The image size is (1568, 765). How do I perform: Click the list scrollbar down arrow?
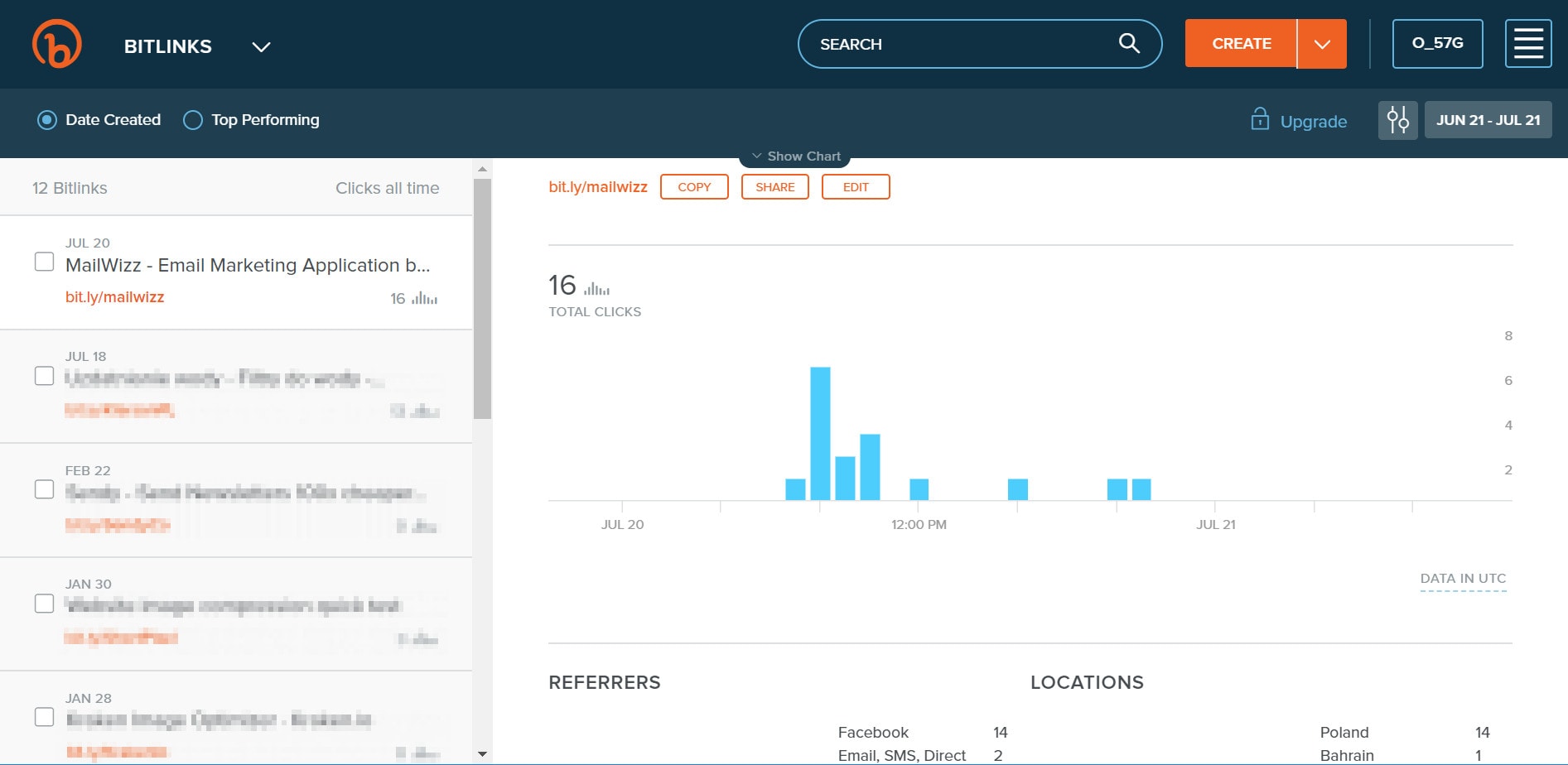point(482,754)
